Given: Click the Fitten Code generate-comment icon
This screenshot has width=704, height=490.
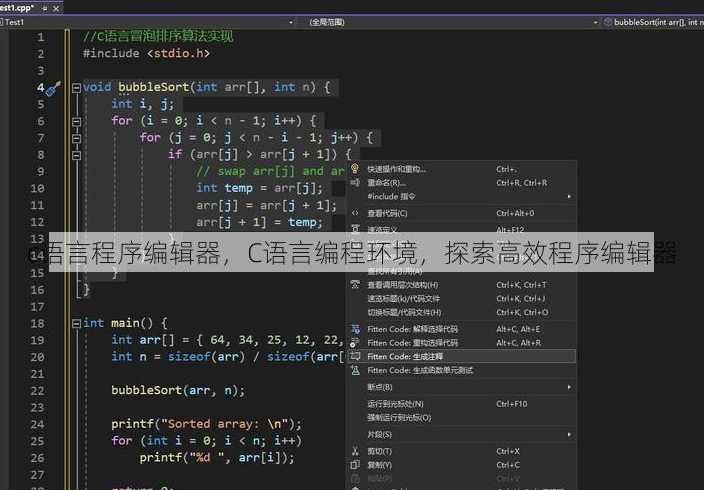Looking at the screenshot, I should (355, 356).
